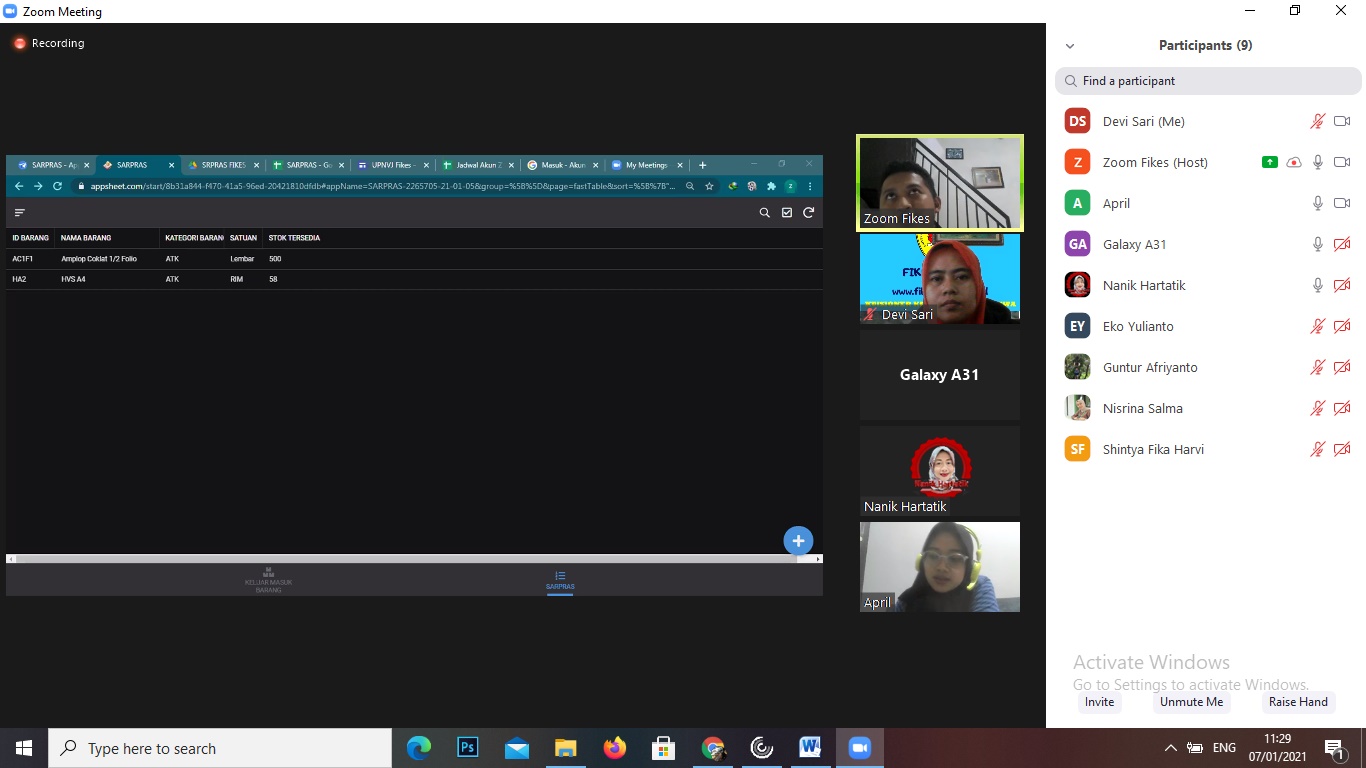
Task: Click the Find a participant search field
Action: pos(1208,81)
